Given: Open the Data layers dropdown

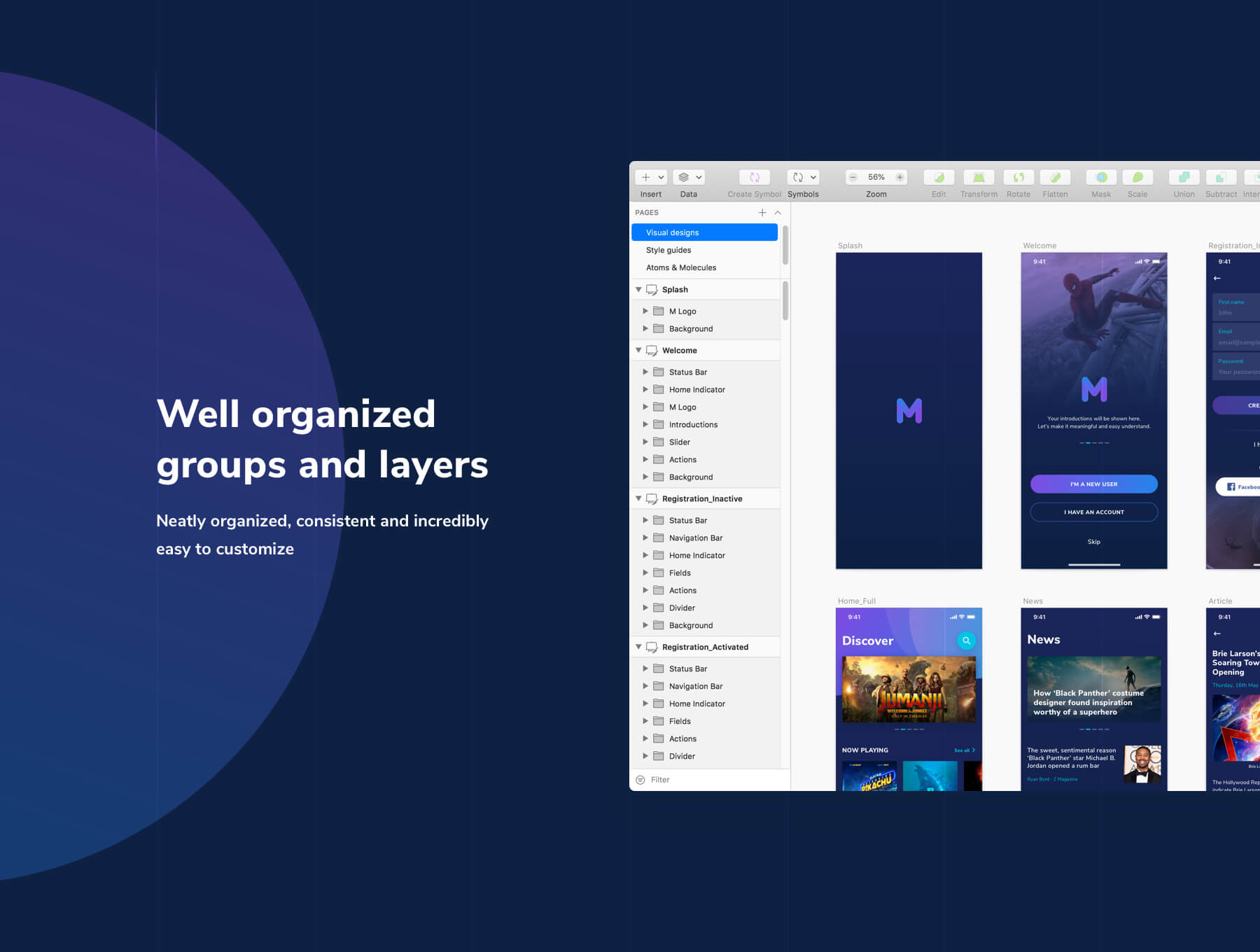Looking at the screenshot, I should (689, 178).
